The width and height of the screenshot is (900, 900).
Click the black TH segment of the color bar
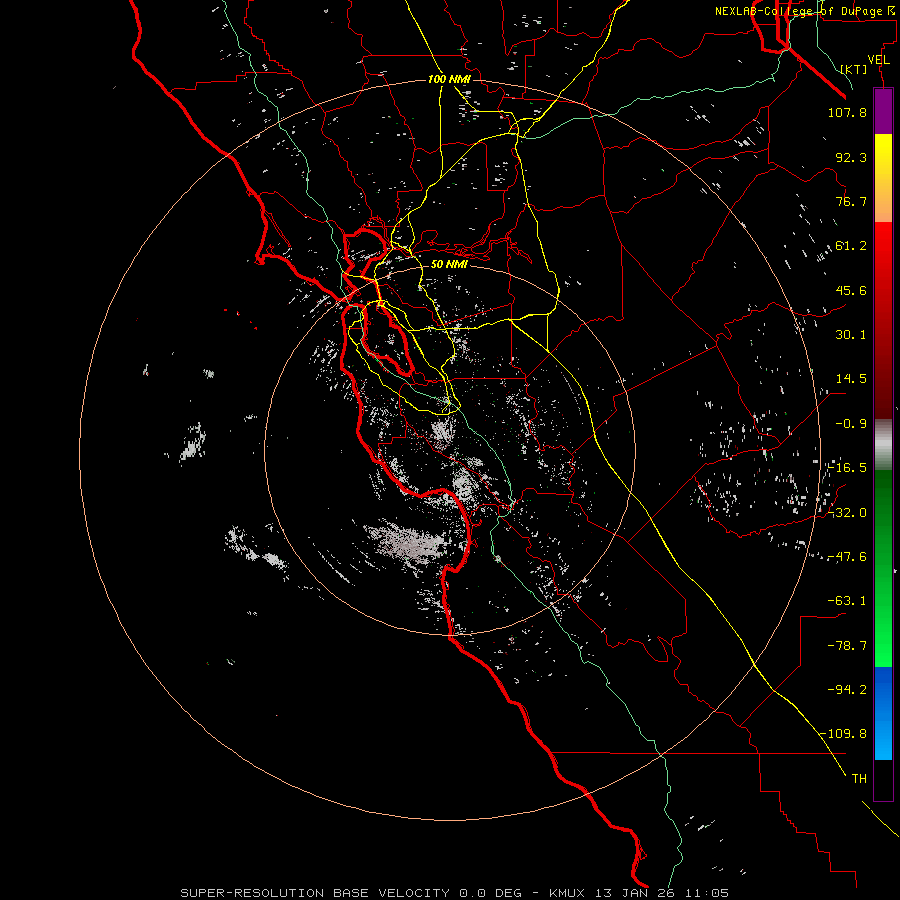pyautogui.click(x=883, y=780)
